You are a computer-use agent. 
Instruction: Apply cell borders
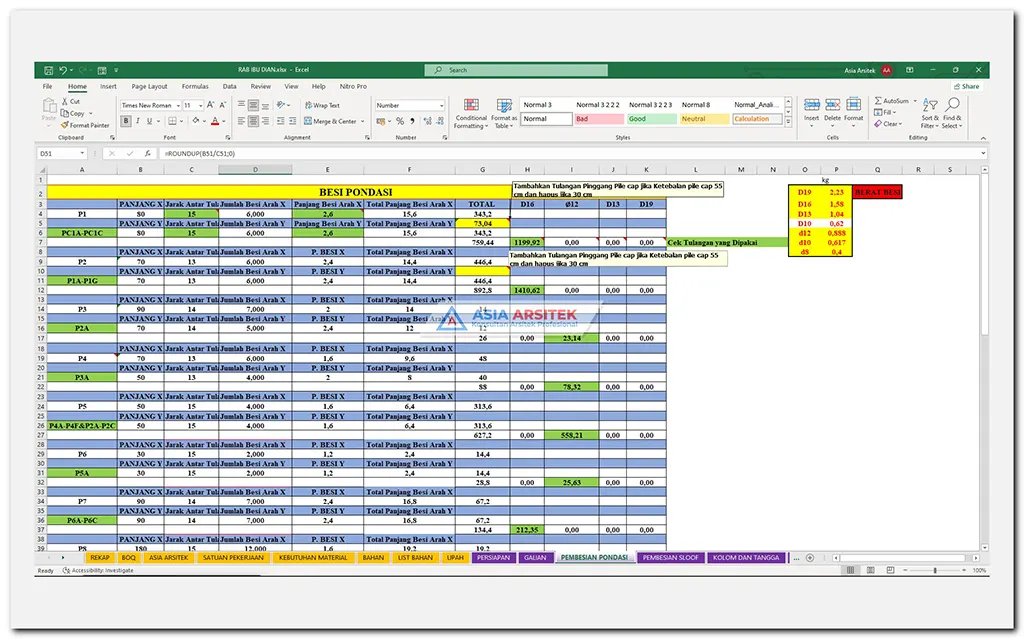coord(172,121)
